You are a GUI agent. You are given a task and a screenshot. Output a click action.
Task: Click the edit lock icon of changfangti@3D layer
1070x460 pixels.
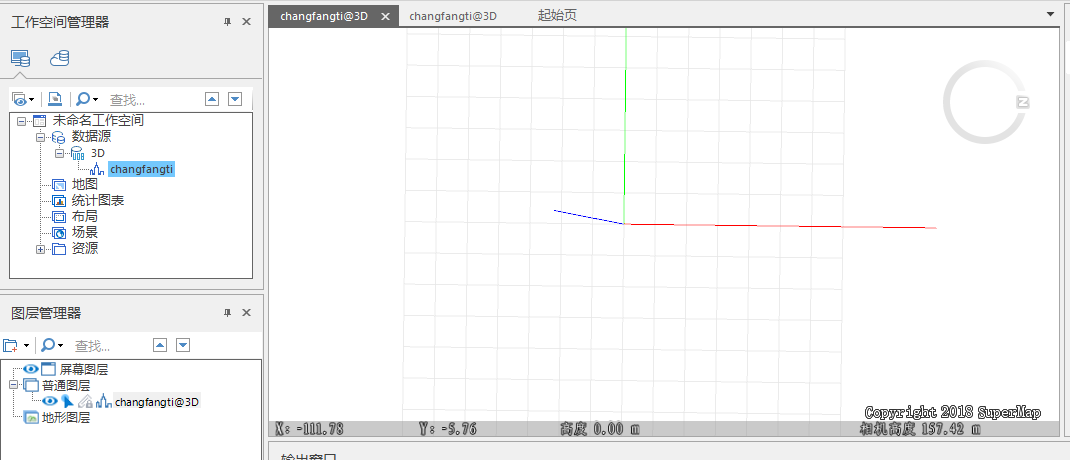tap(85, 401)
